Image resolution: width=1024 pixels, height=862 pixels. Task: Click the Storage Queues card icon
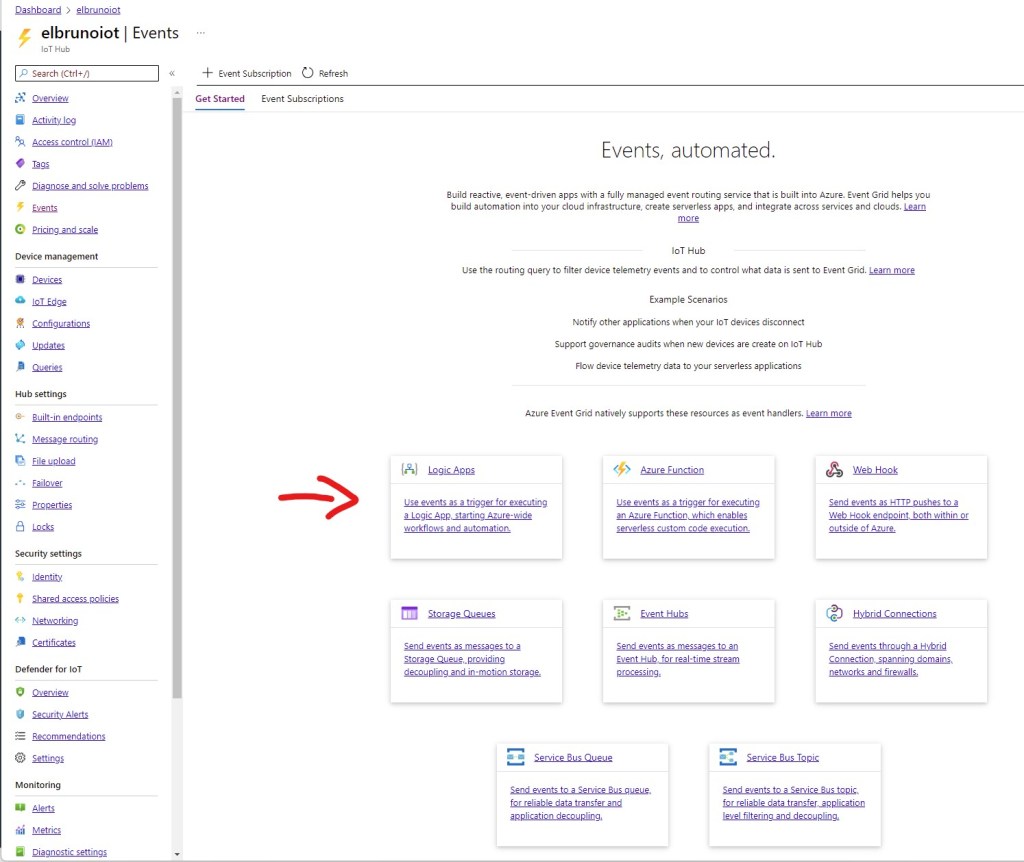pos(409,613)
